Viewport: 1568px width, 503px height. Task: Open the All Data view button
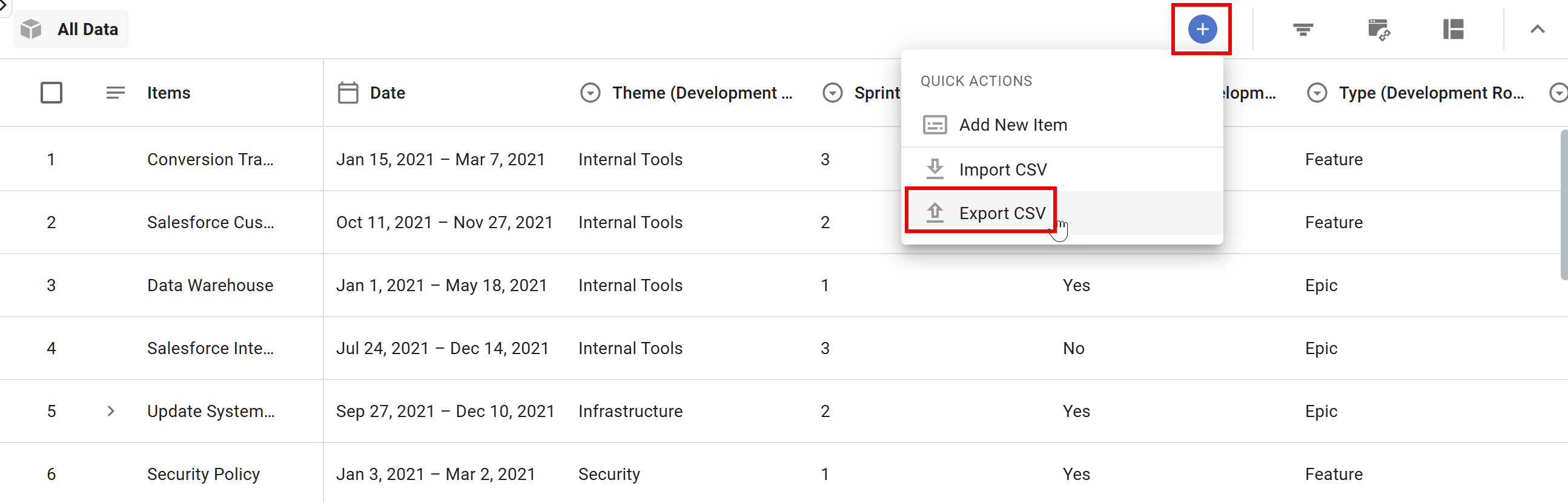(71, 29)
